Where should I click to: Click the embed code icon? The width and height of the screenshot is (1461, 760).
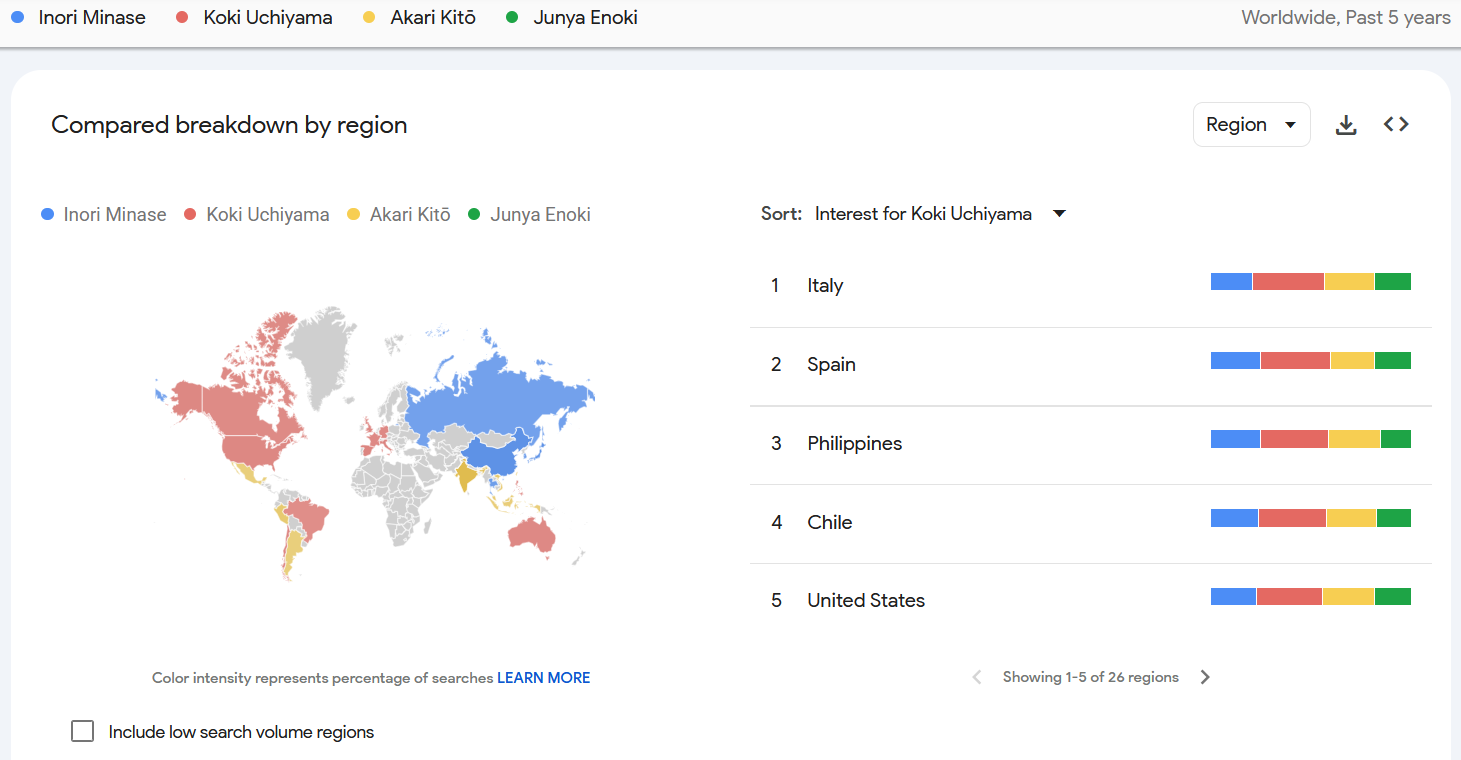(1396, 124)
